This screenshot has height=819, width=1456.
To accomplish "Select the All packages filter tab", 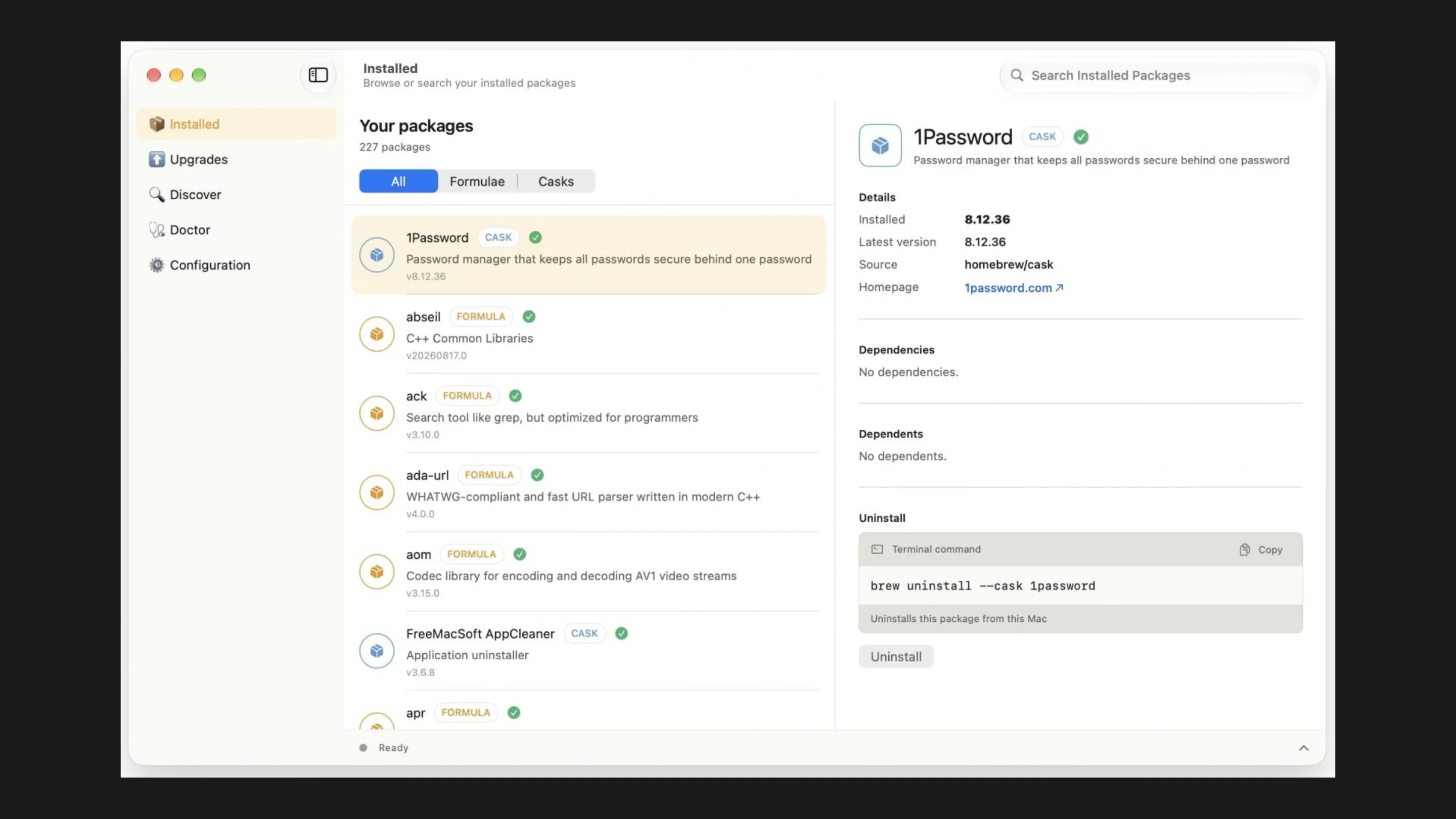I will pyautogui.click(x=398, y=181).
